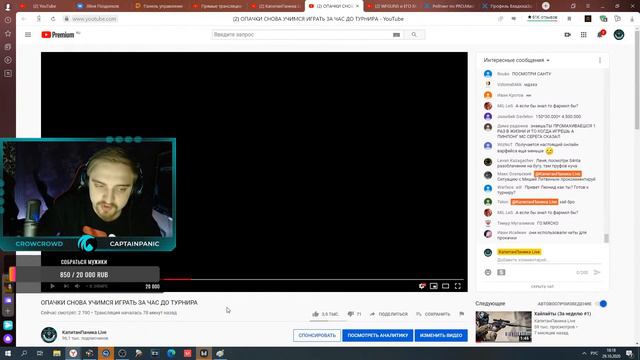This screenshot has width=640, height=360.
Task: Open history clock in browser sidebar
Action: pos(8,20)
